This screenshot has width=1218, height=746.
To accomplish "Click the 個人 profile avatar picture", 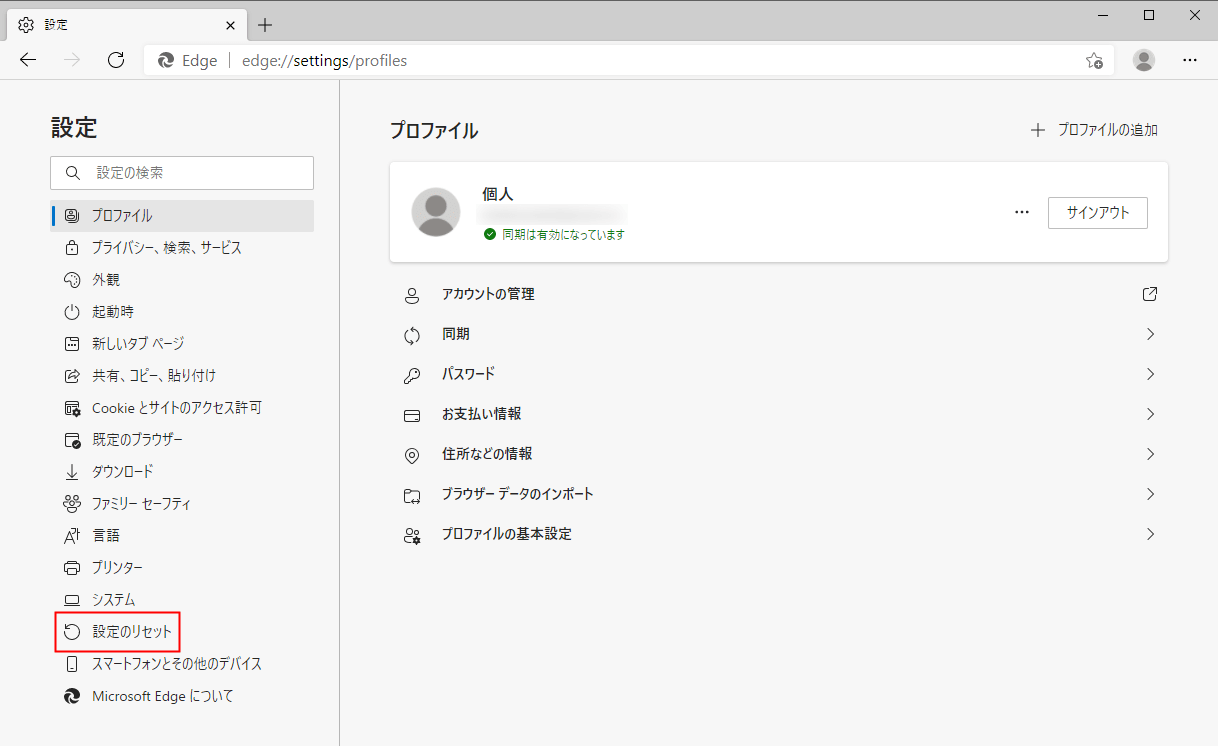I will [x=436, y=212].
